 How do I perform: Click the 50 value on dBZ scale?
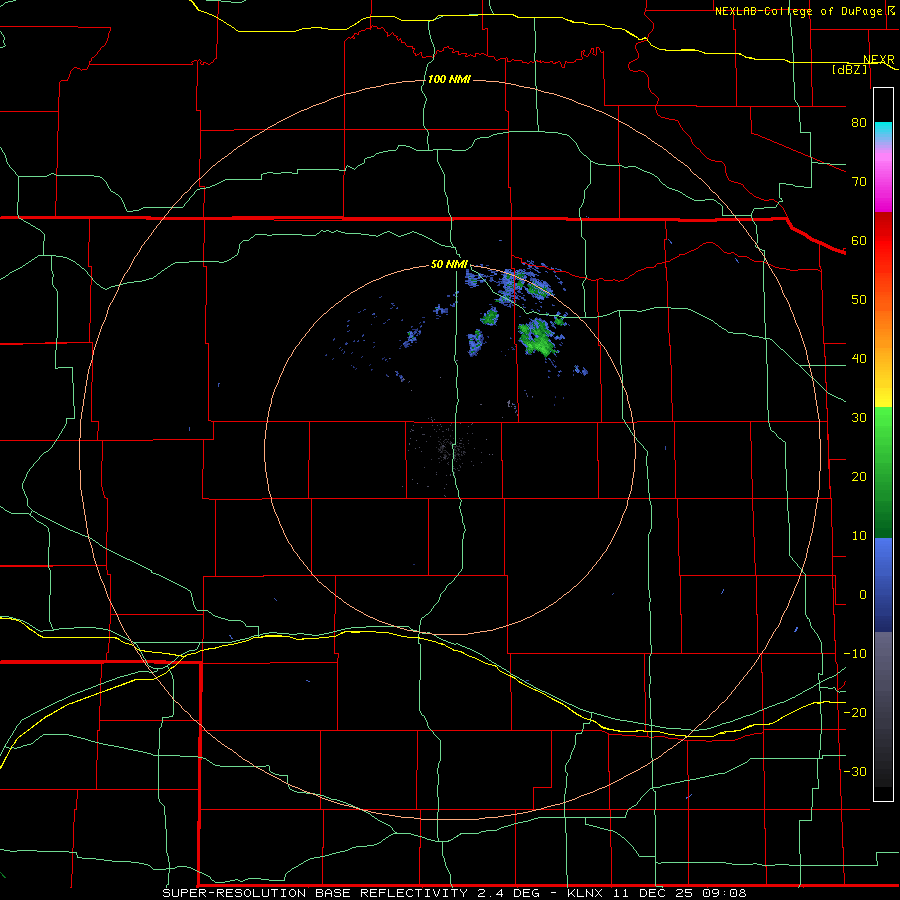point(859,300)
